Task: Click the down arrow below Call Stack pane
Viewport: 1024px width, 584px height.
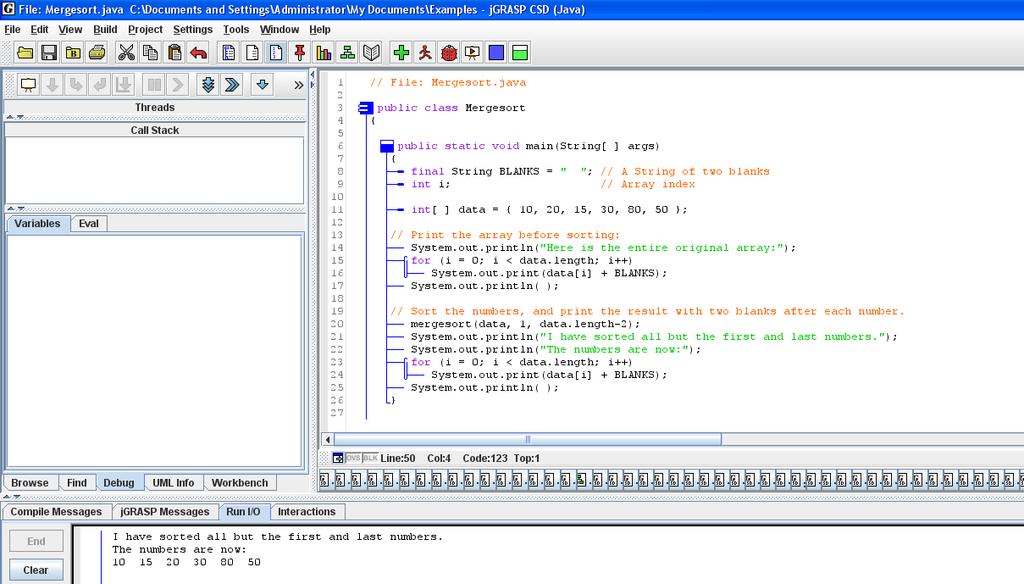Action: 20,208
